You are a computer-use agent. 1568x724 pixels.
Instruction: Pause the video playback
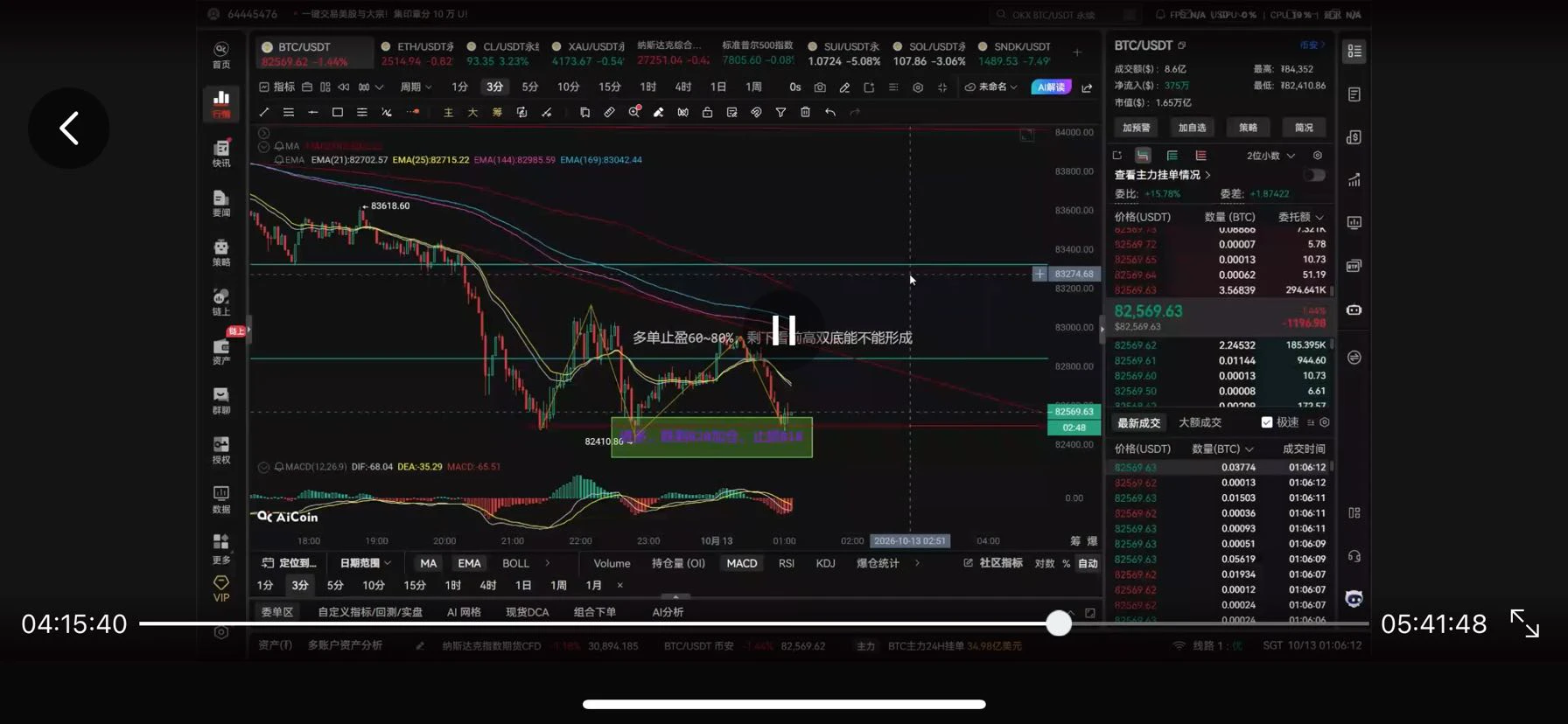tap(784, 331)
